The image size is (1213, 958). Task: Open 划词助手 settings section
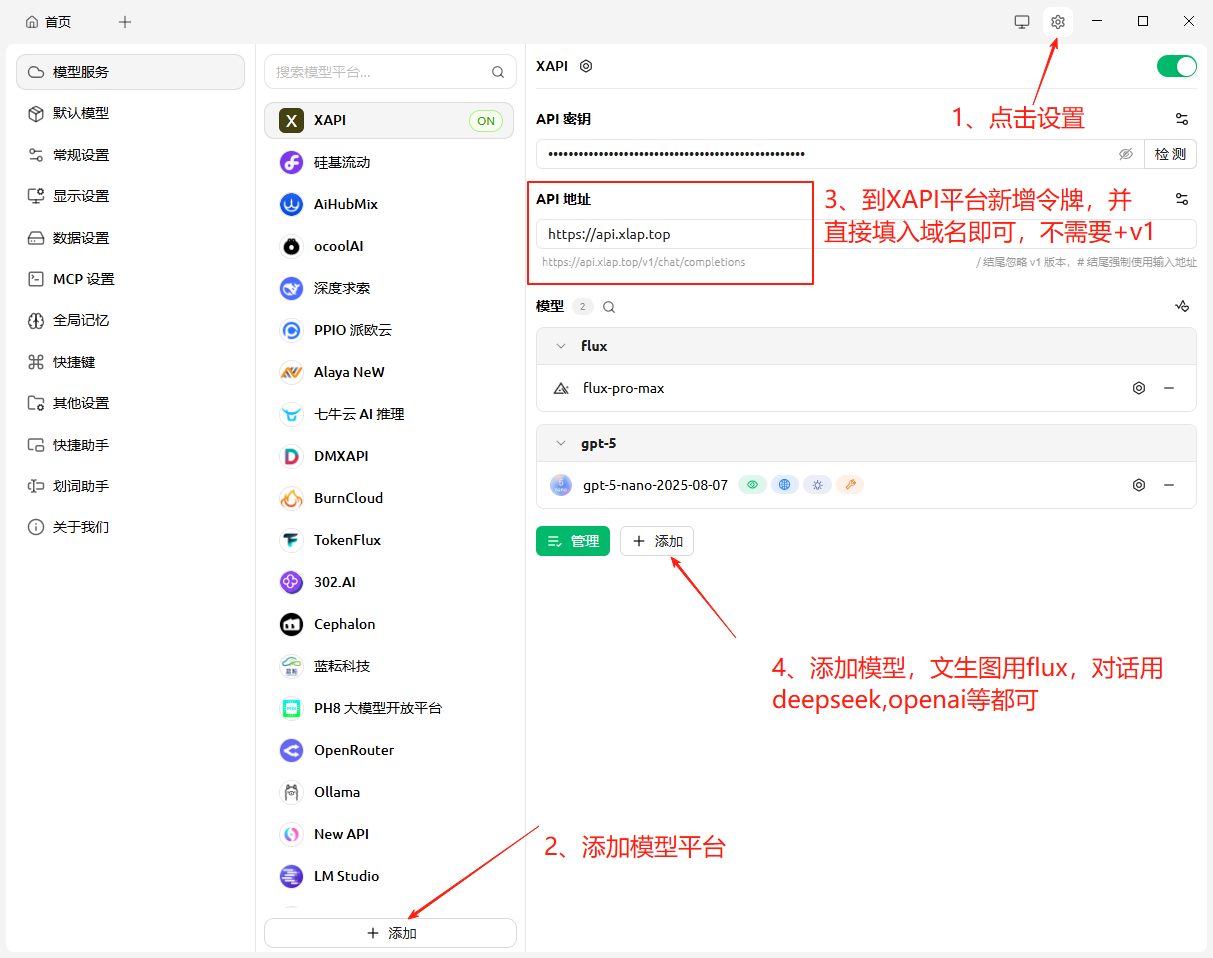coord(130,486)
